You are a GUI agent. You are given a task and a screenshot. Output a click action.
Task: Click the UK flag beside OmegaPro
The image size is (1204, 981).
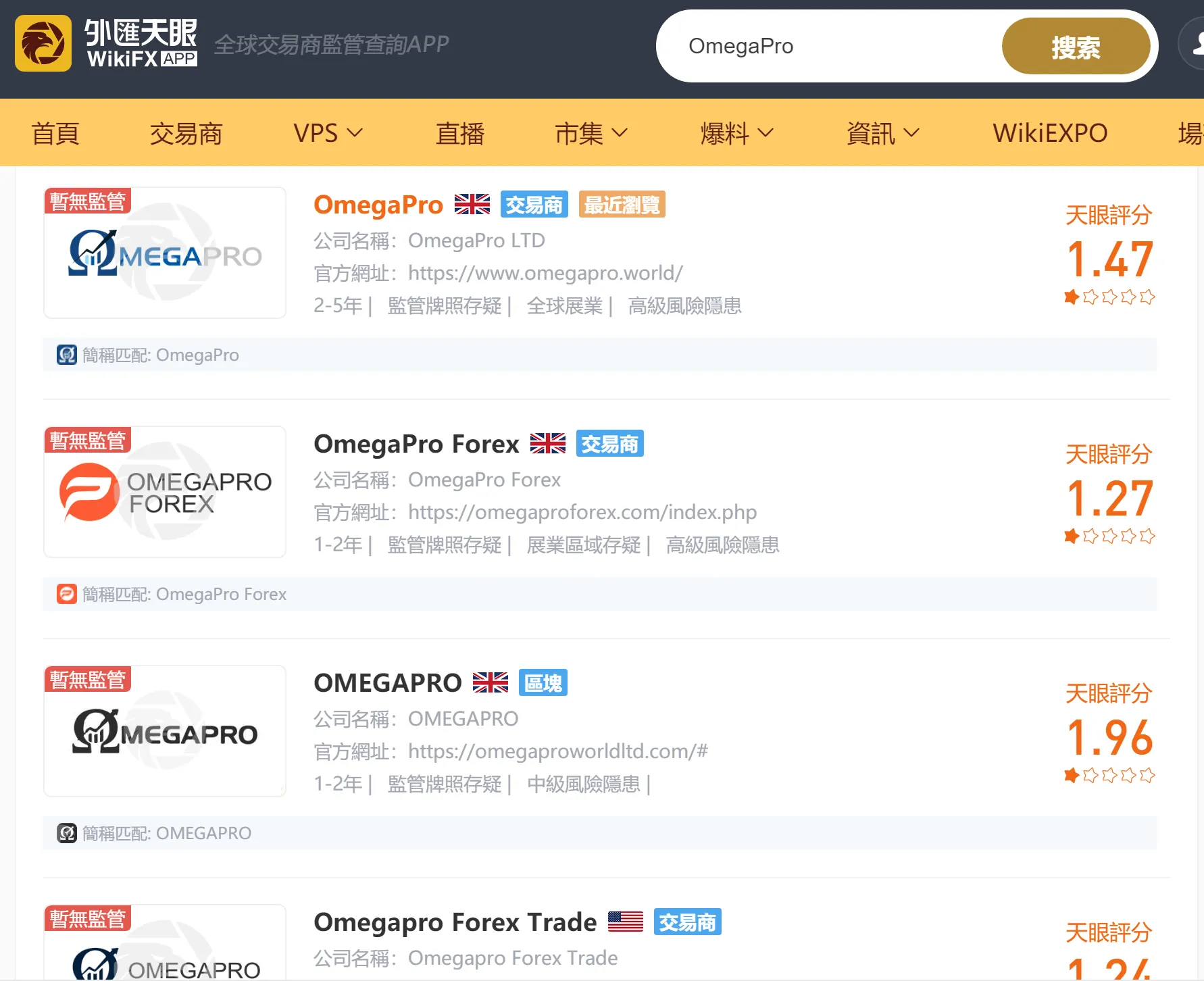click(x=472, y=204)
